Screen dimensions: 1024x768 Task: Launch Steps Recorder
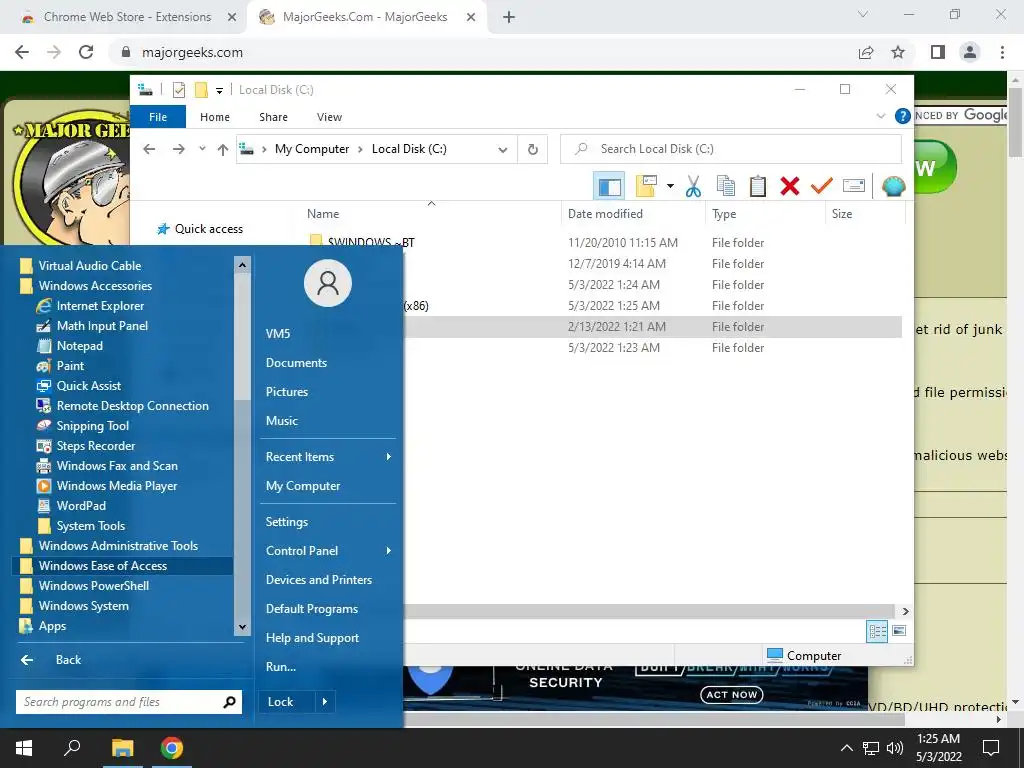tap(95, 446)
